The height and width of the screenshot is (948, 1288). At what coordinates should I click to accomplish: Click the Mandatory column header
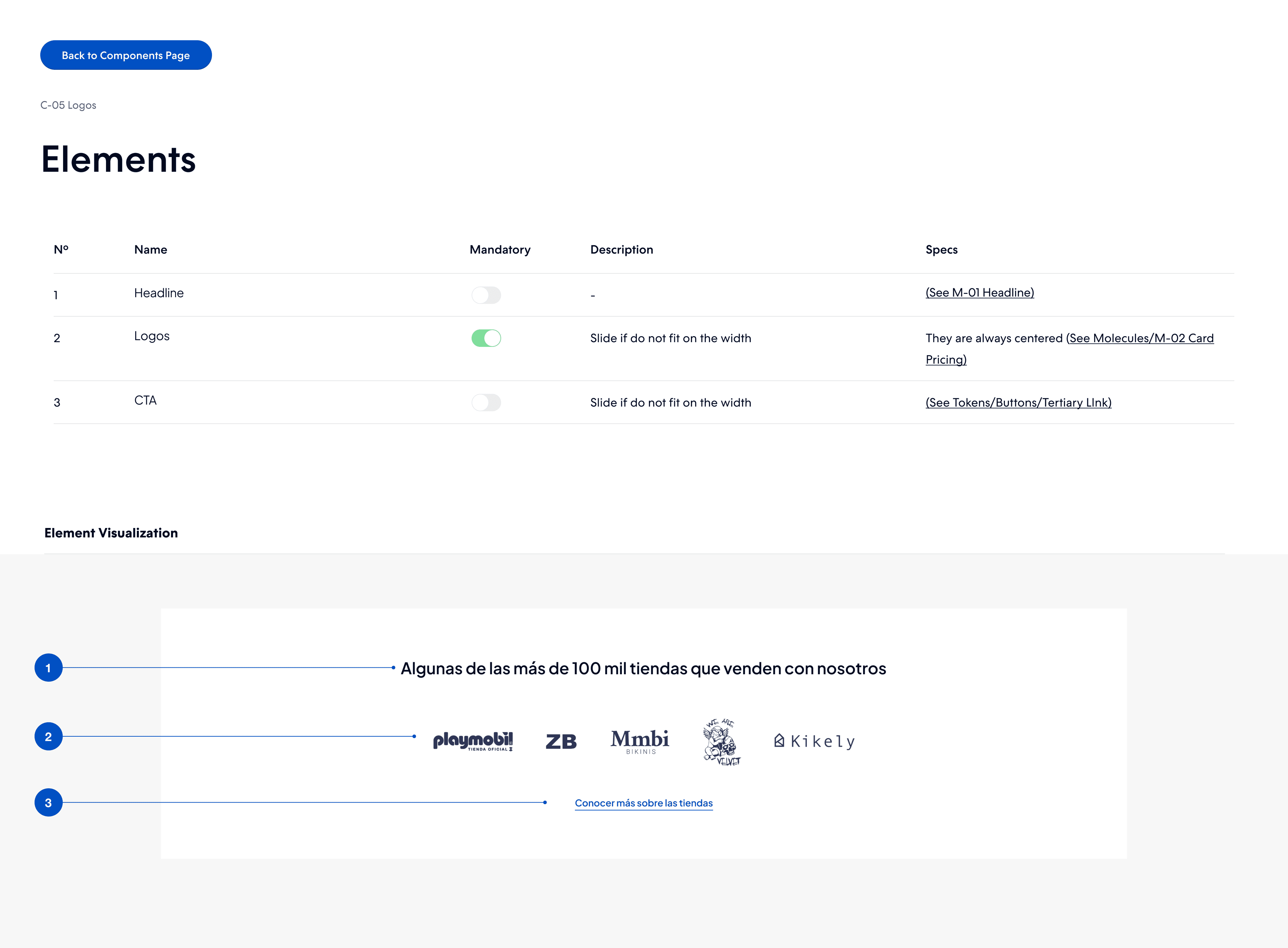pos(500,250)
